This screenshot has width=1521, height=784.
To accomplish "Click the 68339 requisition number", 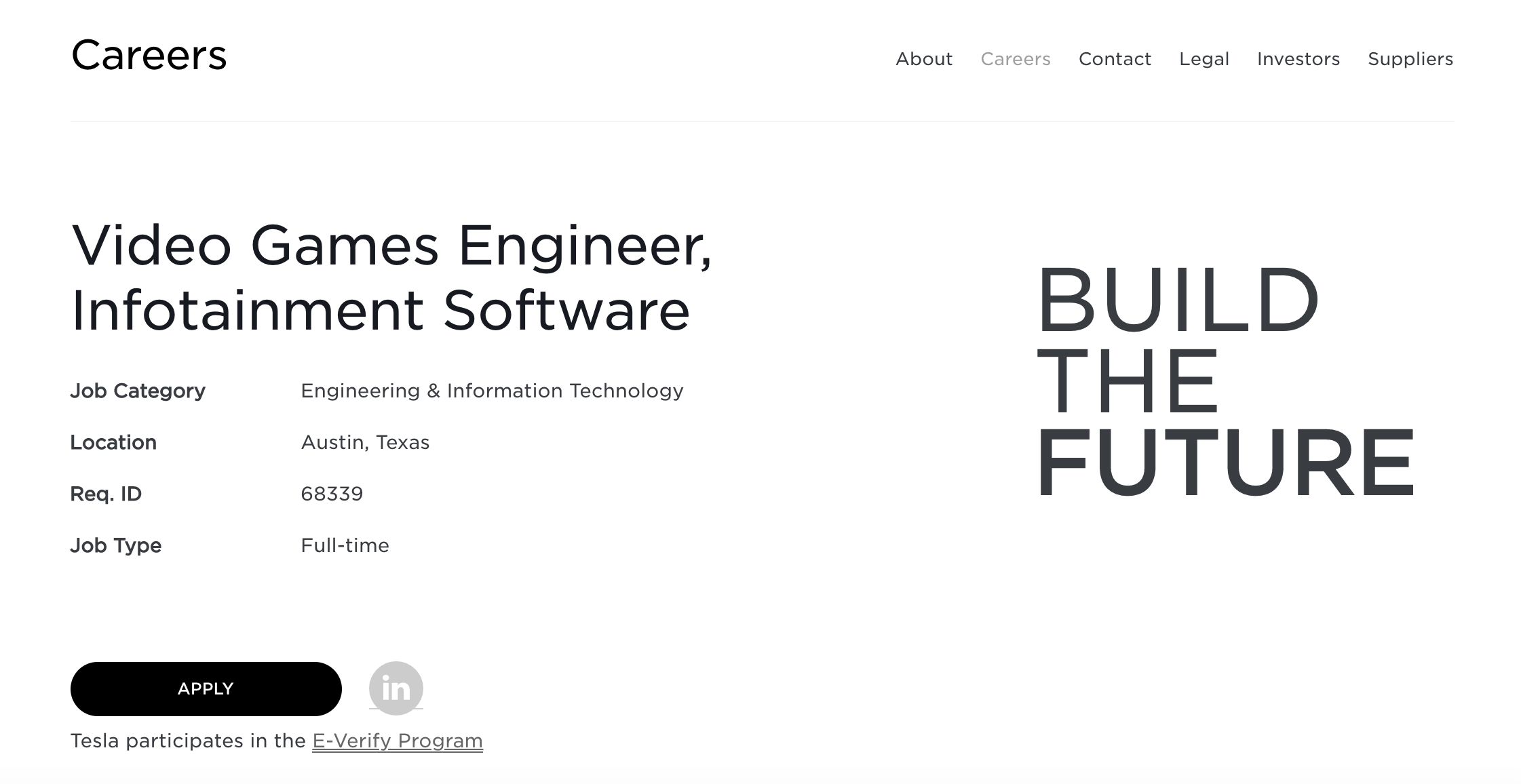I will 332,494.
